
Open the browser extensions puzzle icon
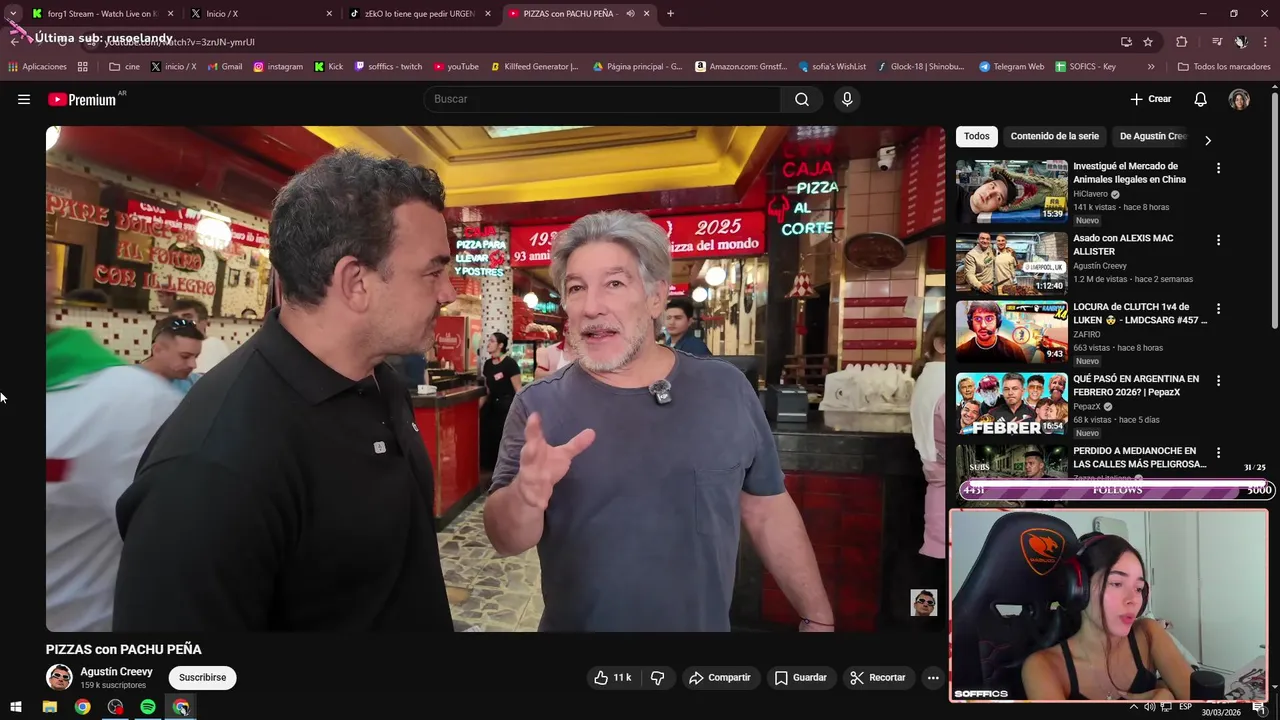[x=1182, y=42]
